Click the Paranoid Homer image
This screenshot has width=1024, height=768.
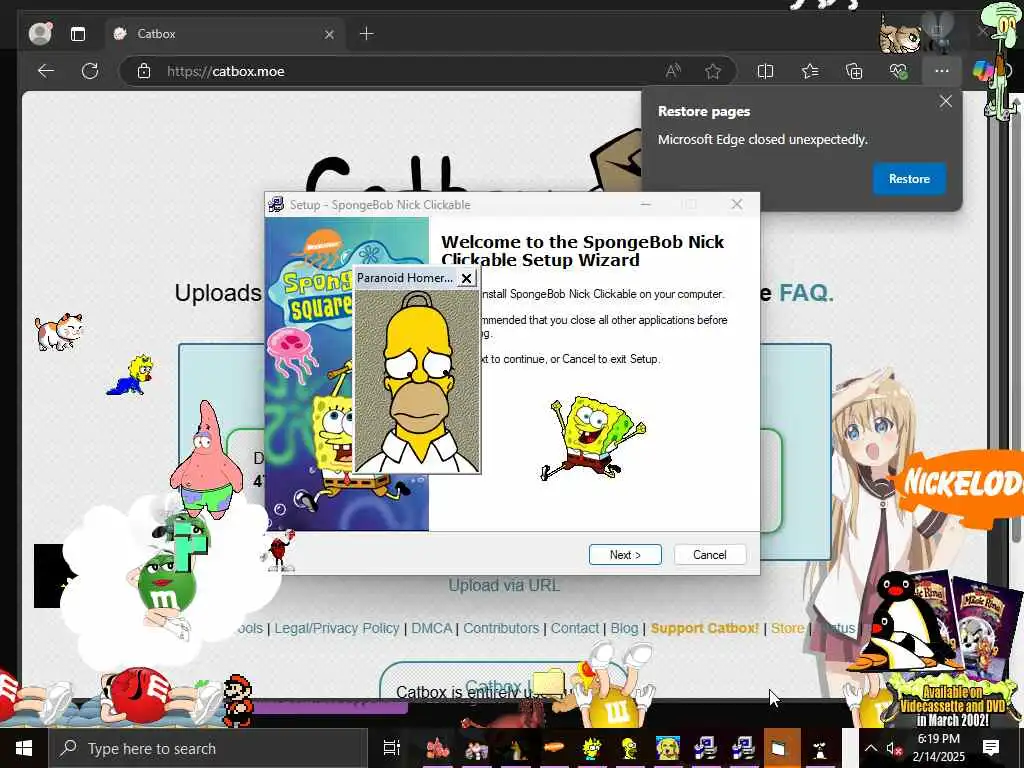[x=417, y=381]
